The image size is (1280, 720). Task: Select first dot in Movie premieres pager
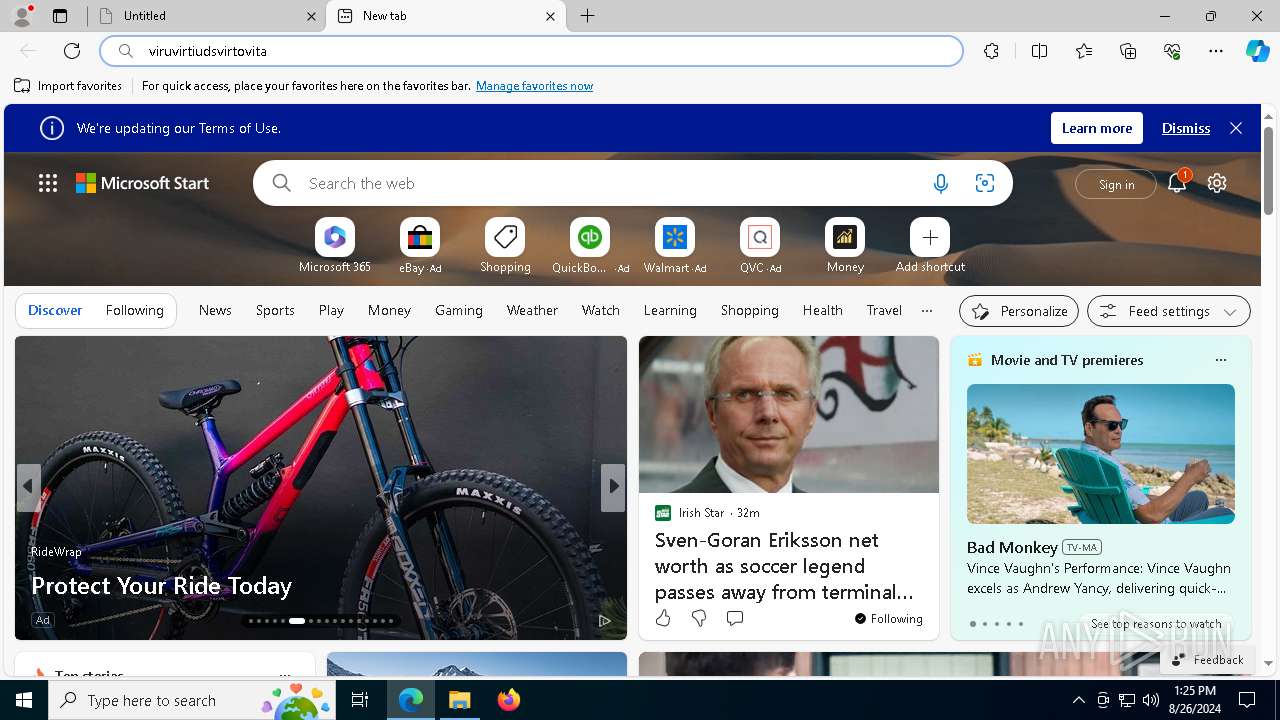click(973, 624)
